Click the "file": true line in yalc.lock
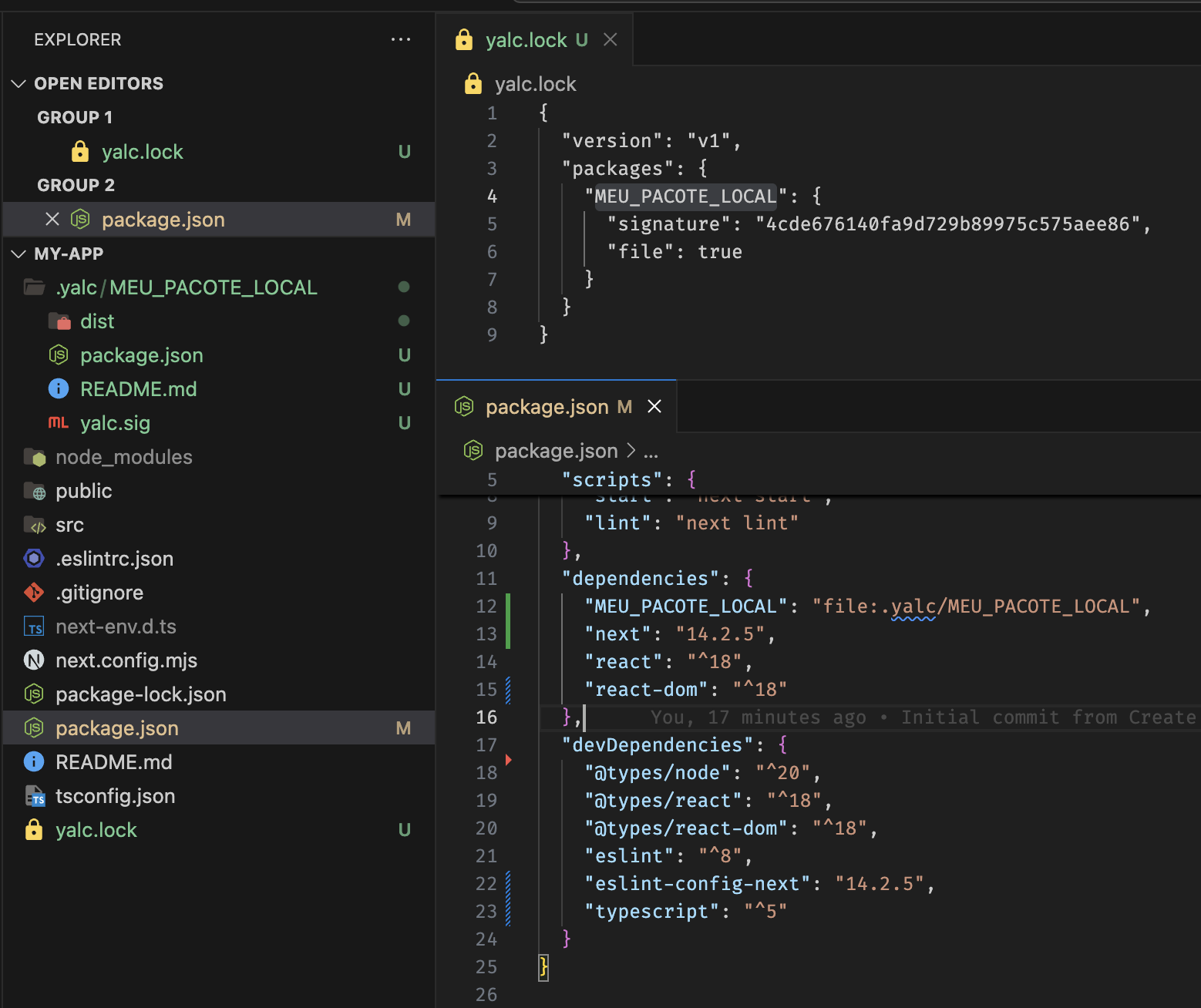Image resolution: width=1201 pixels, height=1008 pixels. click(x=675, y=252)
